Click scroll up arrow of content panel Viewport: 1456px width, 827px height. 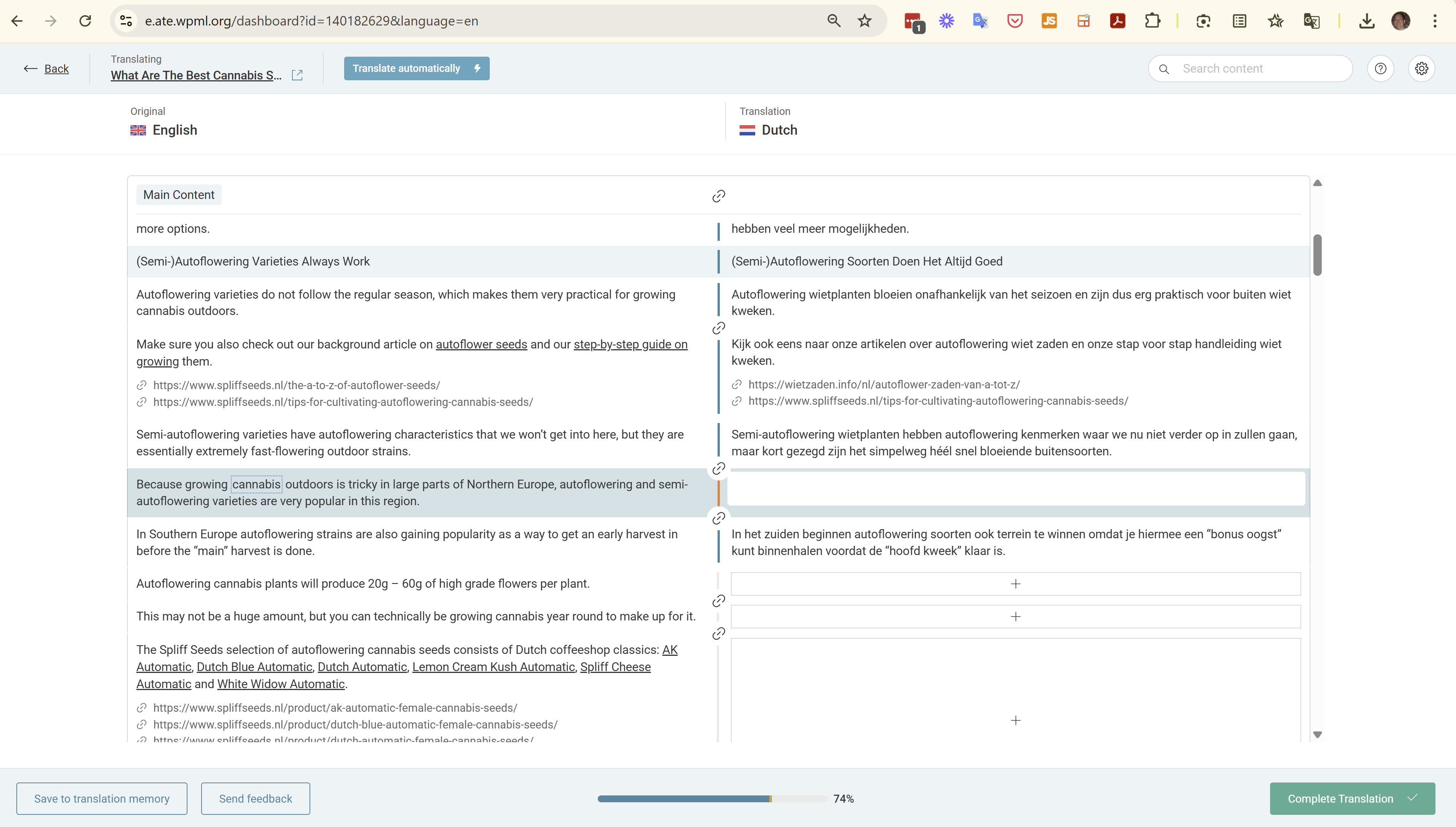1318,183
